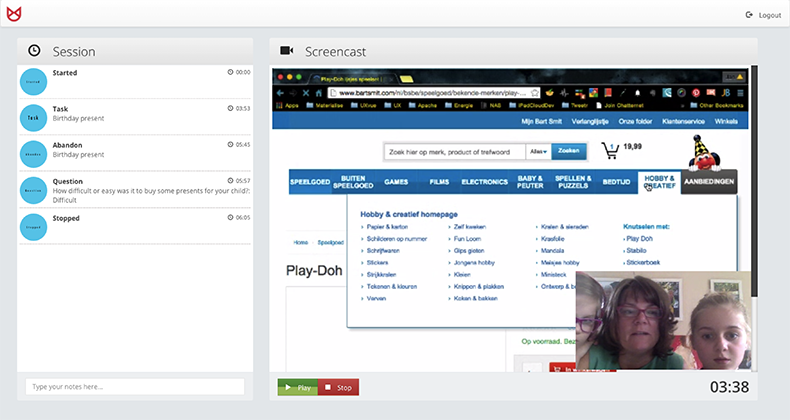The image size is (790, 420).
Task: Select Mandala in the submenu
Action: pyautogui.click(x=553, y=250)
